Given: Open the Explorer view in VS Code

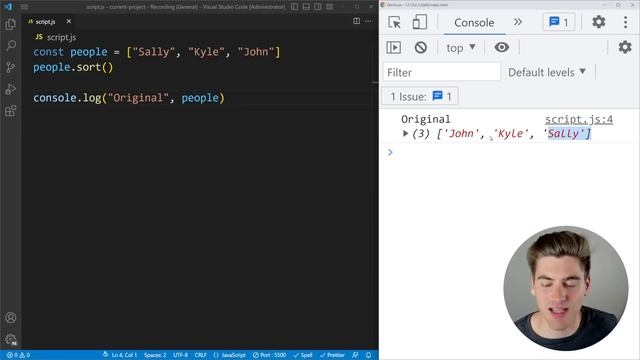Looking at the screenshot, I should (11, 24).
